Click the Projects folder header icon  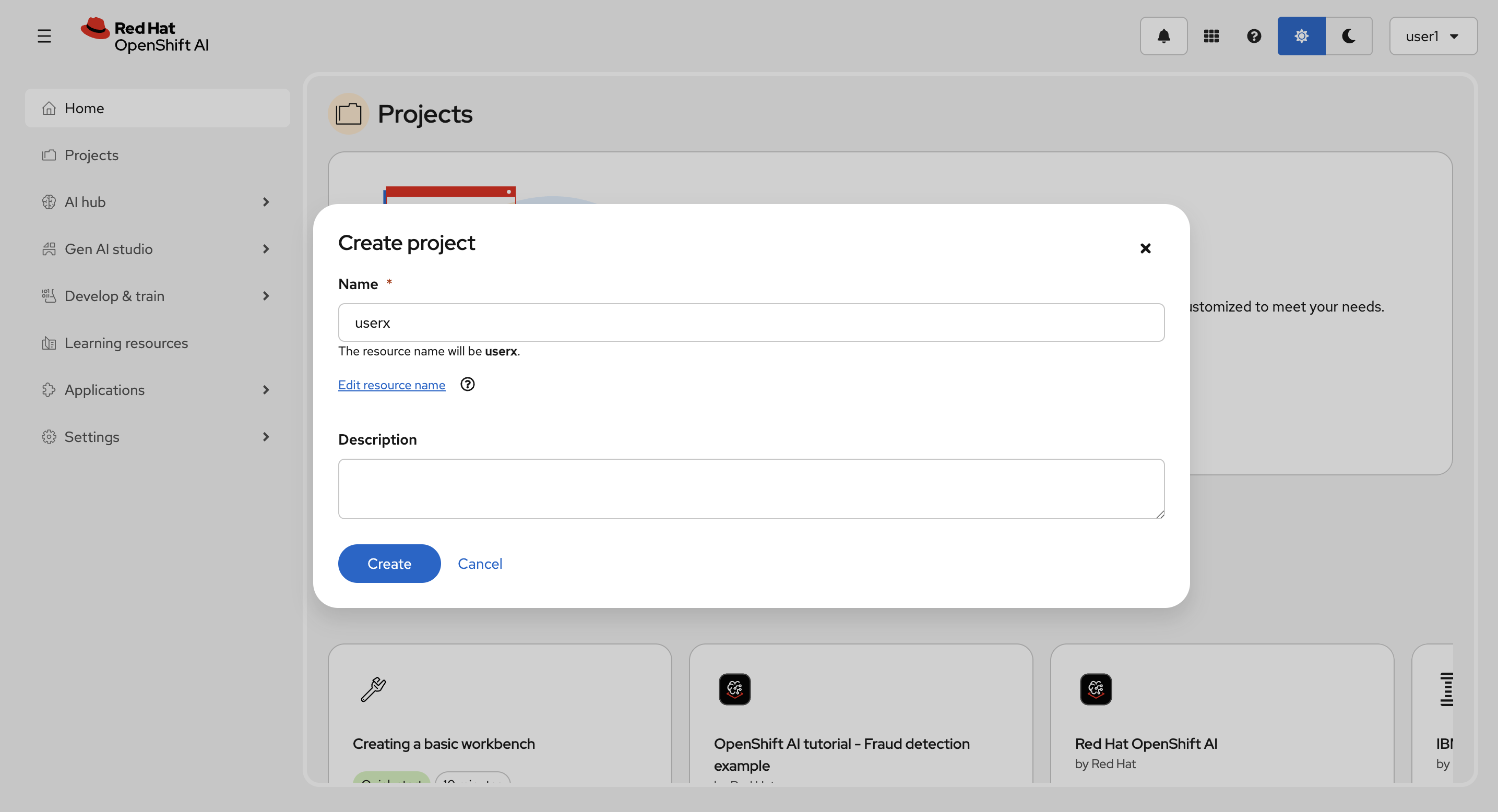click(x=348, y=114)
